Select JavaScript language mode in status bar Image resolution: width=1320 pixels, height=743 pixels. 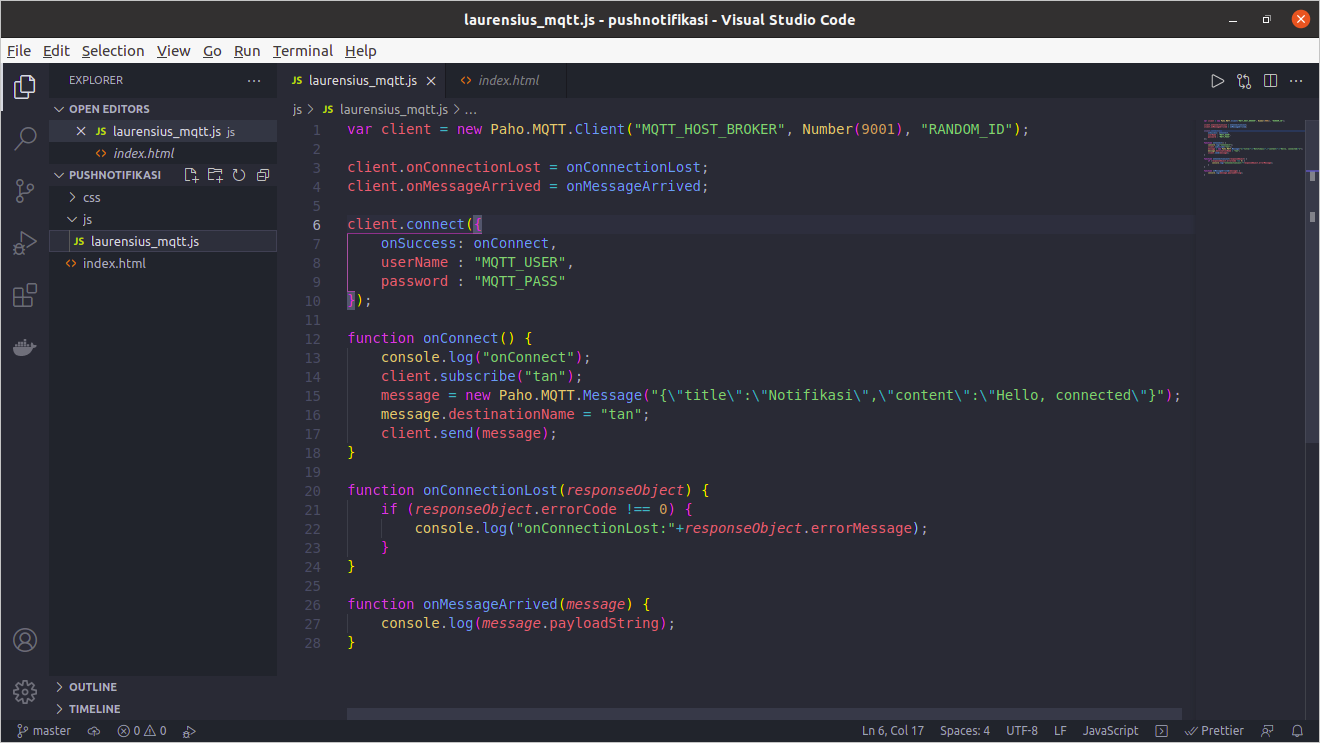1110,731
